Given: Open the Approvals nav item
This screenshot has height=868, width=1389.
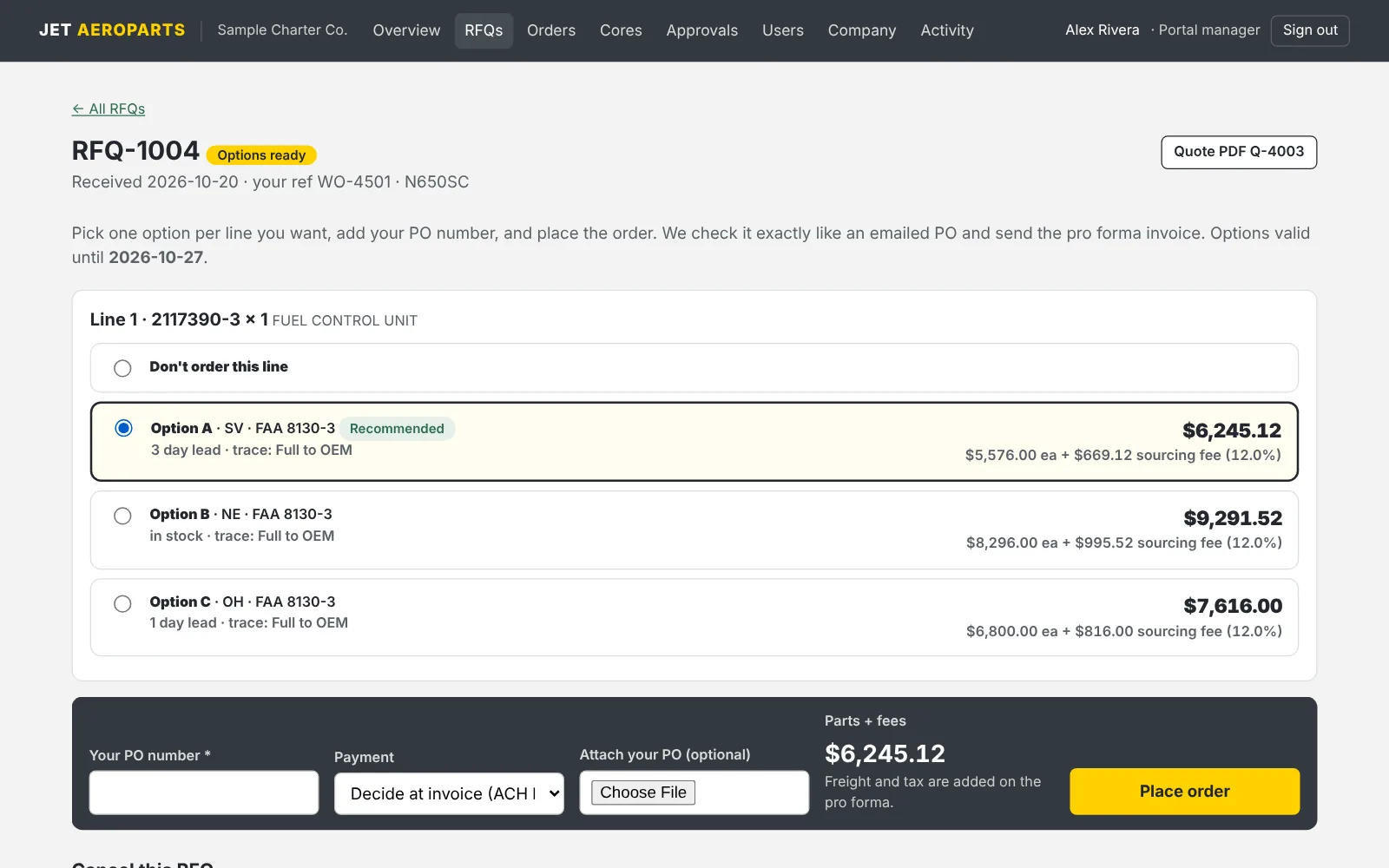Looking at the screenshot, I should (x=701, y=30).
